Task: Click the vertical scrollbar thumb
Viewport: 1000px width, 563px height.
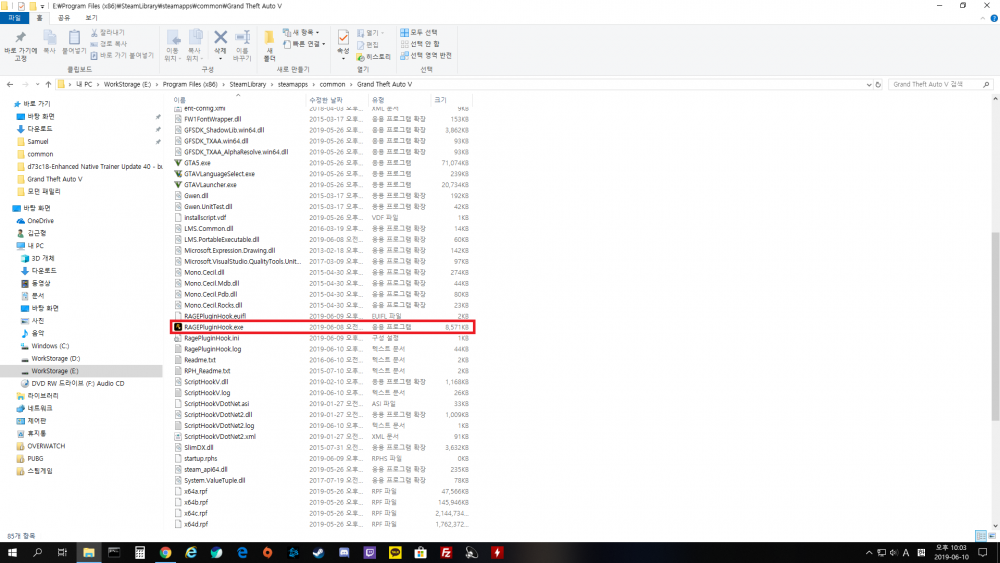Action: tap(995, 325)
